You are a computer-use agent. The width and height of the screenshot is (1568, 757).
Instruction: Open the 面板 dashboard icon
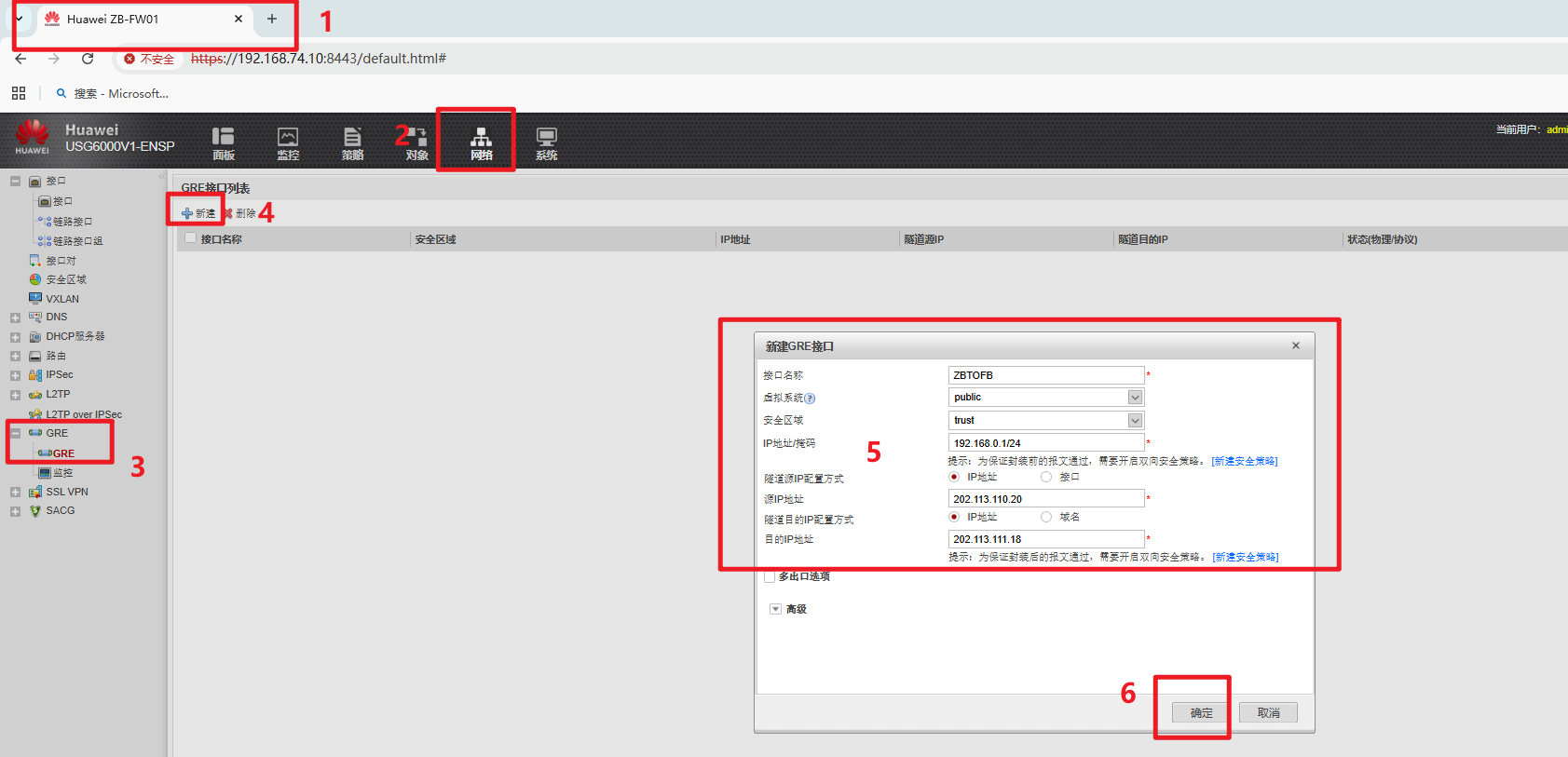(x=223, y=141)
